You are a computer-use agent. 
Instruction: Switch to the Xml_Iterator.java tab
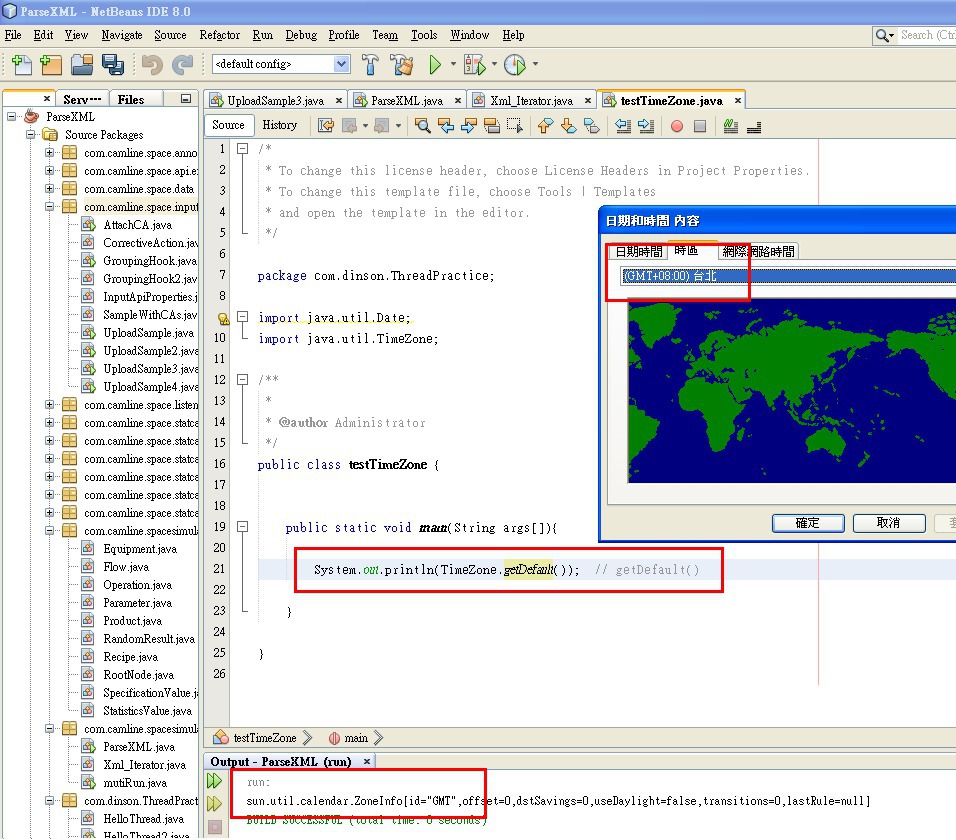pos(531,101)
